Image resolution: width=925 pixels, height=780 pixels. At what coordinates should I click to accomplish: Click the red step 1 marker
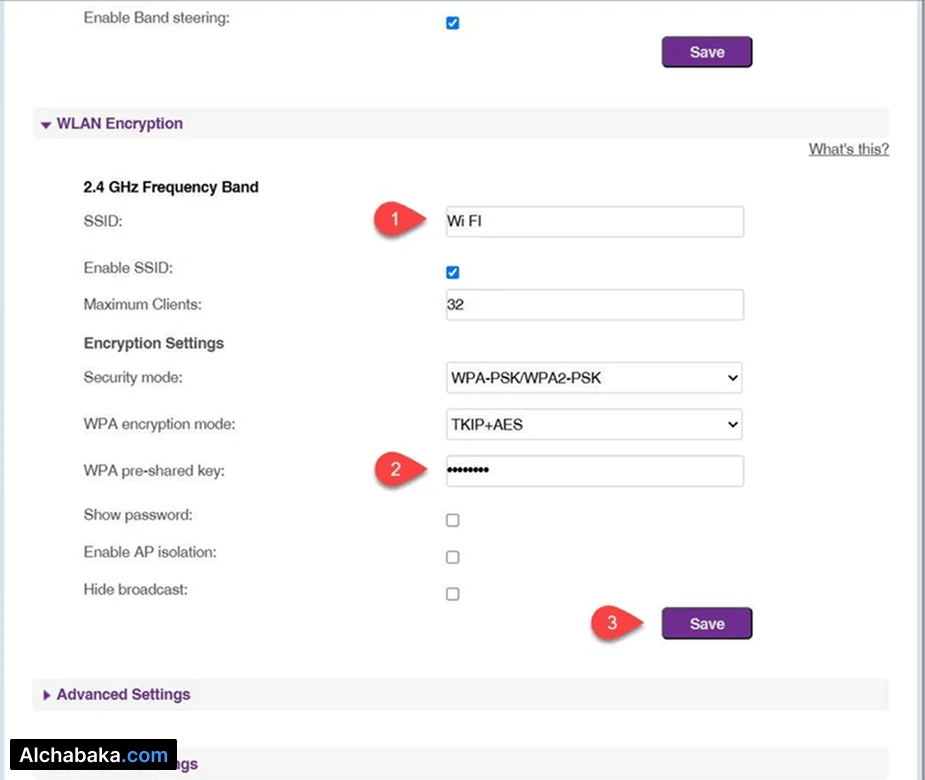tap(394, 221)
